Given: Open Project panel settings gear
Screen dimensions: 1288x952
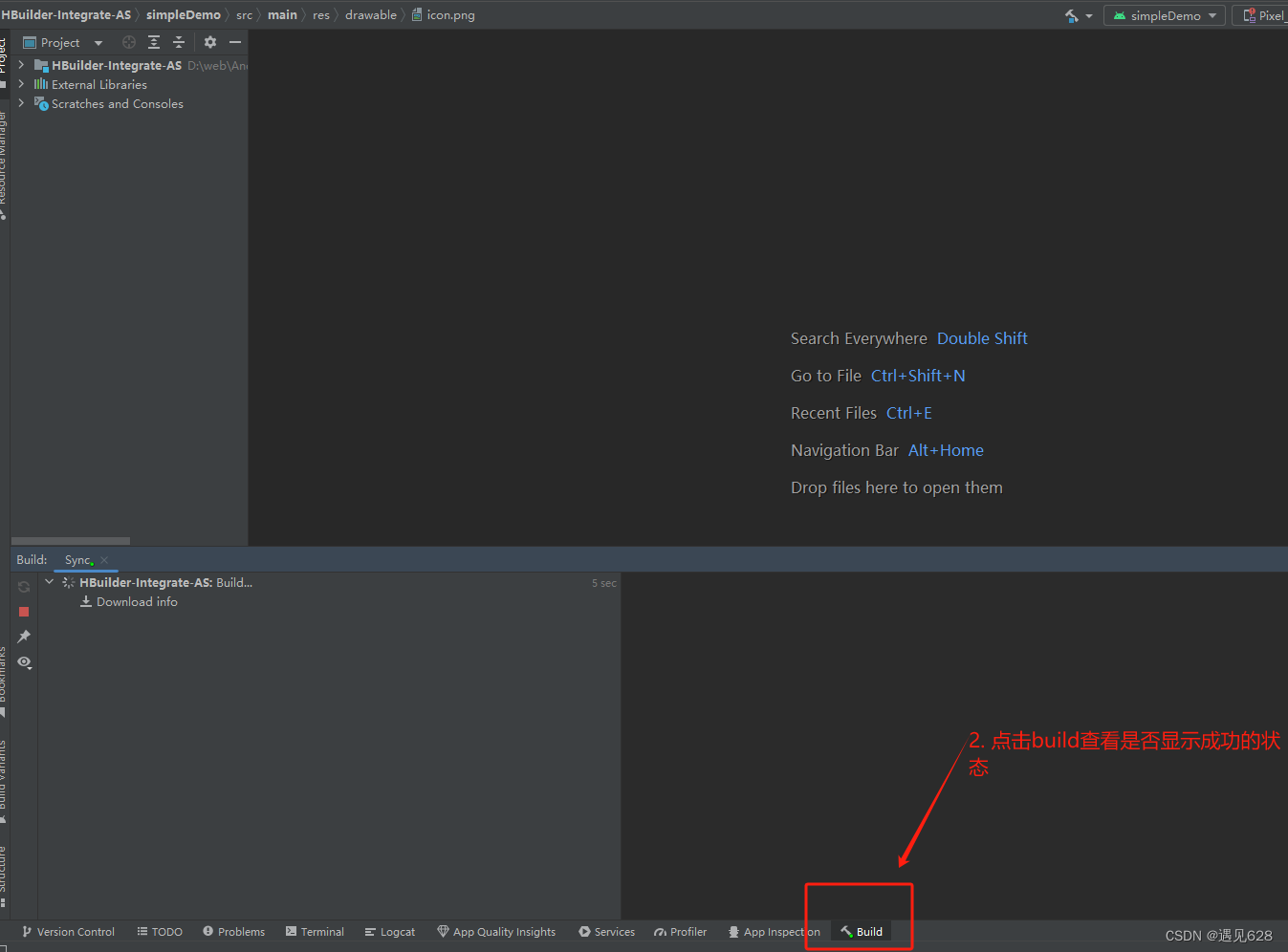Looking at the screenshot, I should (x=209, y=42).
